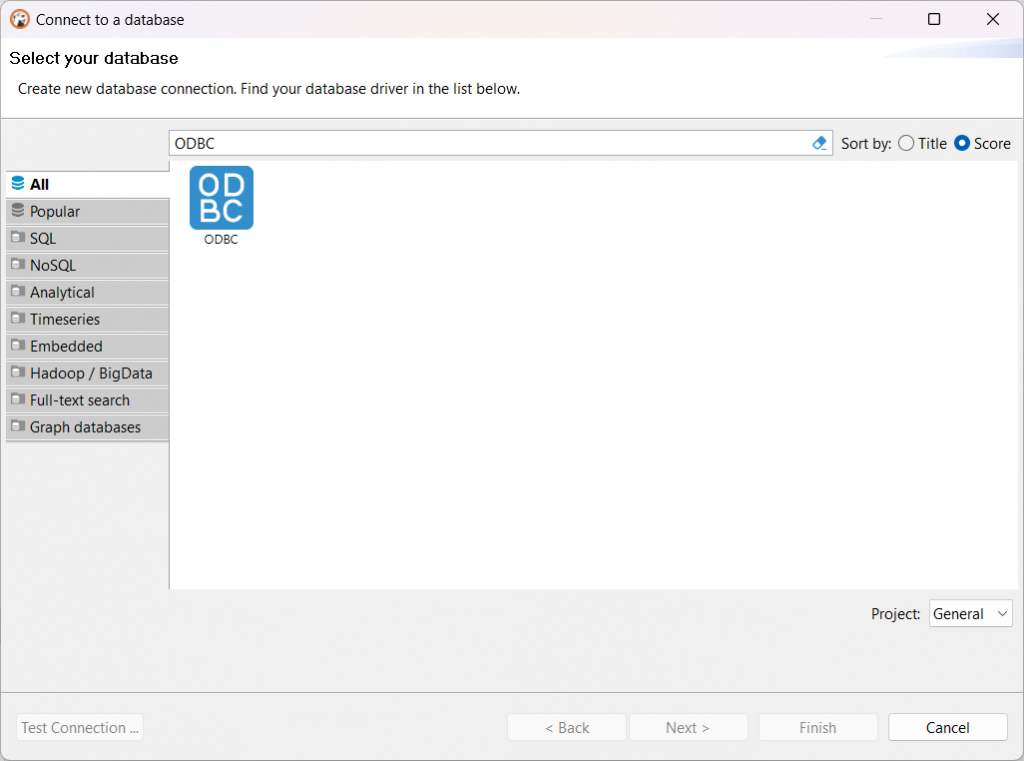This screenshot has width=1024, height=761.
Task: Go Back to the previous step
Action: tap(567, 728)
